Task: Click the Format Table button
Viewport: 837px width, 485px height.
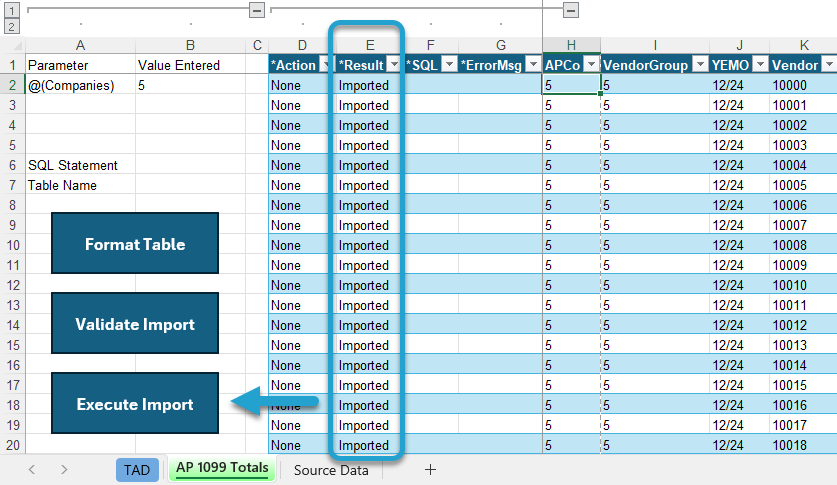Action: click(x=135, y=243)
